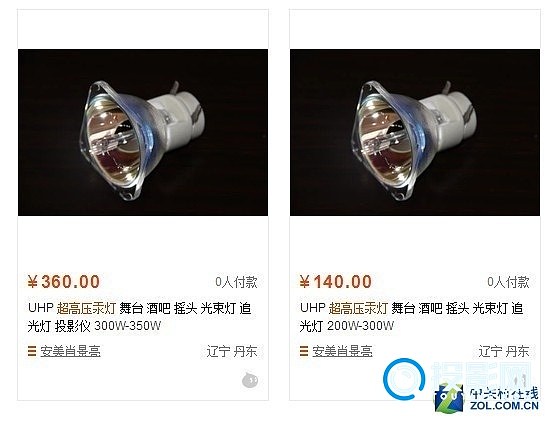Image resolution: width=553 pixels, height=423 pixels.
Task: Click the gray Wangwang chat icon
Action: coord(250,380)
